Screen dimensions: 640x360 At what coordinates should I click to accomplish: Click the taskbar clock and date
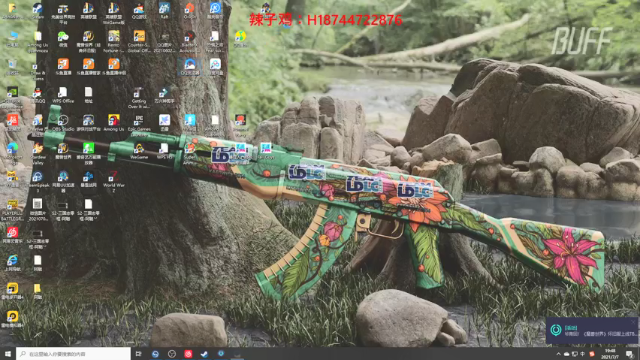(611, 354)
